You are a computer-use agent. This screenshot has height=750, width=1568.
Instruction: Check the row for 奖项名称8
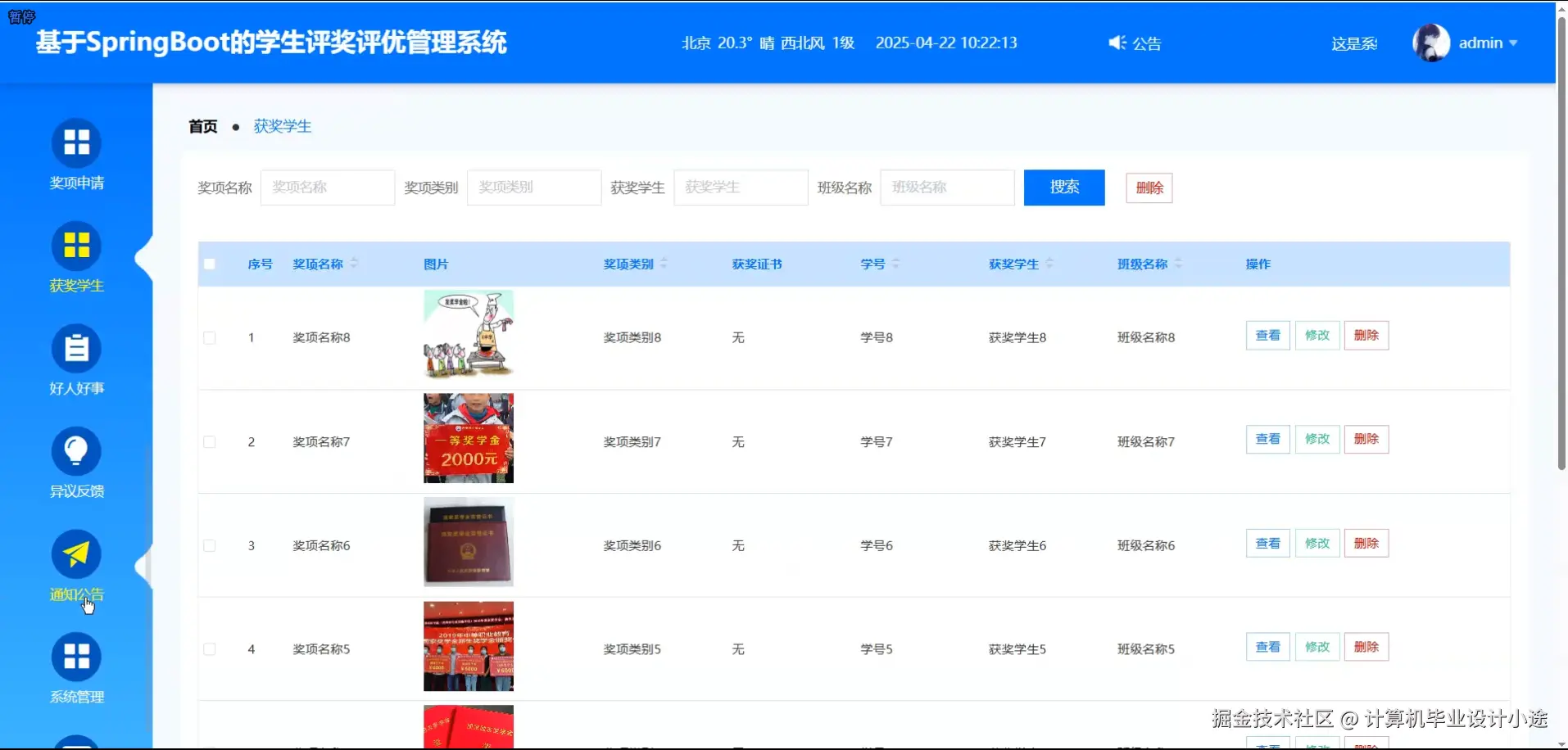point(210,337)
